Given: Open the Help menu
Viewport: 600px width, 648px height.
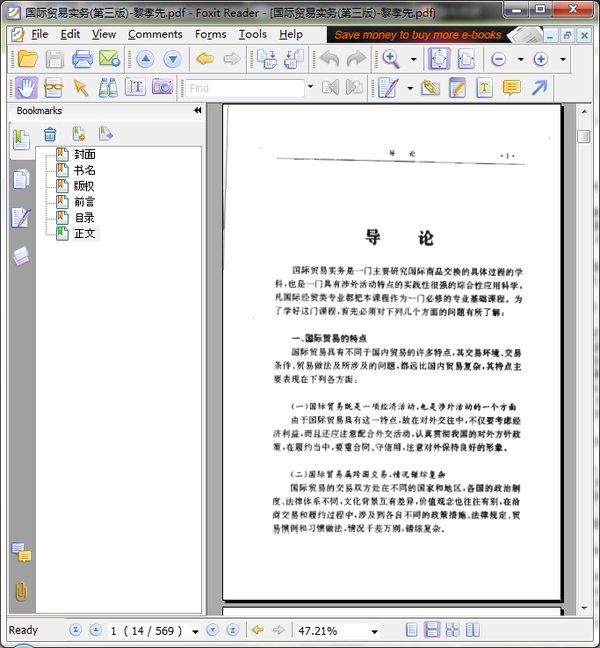Looking at the screenshot, I should [x=291, y=34].
